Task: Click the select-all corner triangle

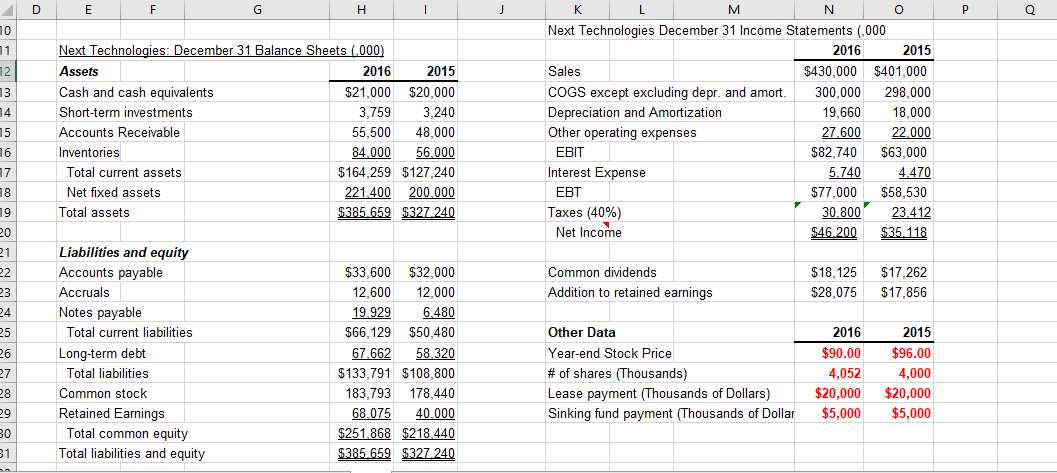Action: point(7,10)
